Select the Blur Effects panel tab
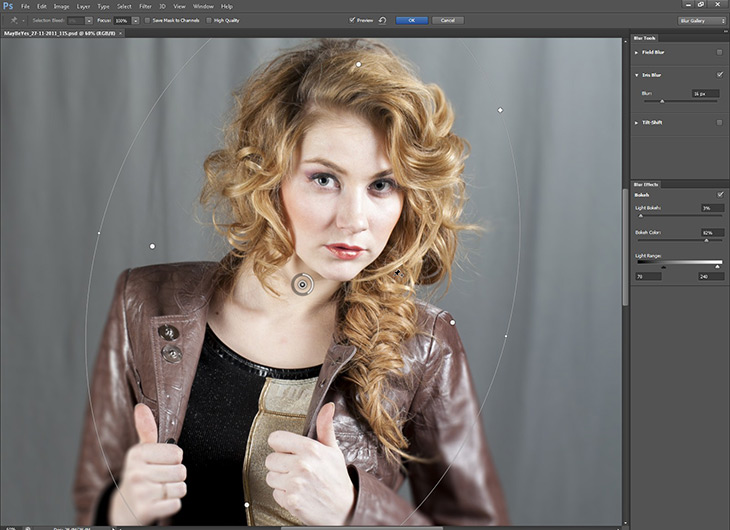This screenshot has height=530, width=730. (x=646, y=185)
